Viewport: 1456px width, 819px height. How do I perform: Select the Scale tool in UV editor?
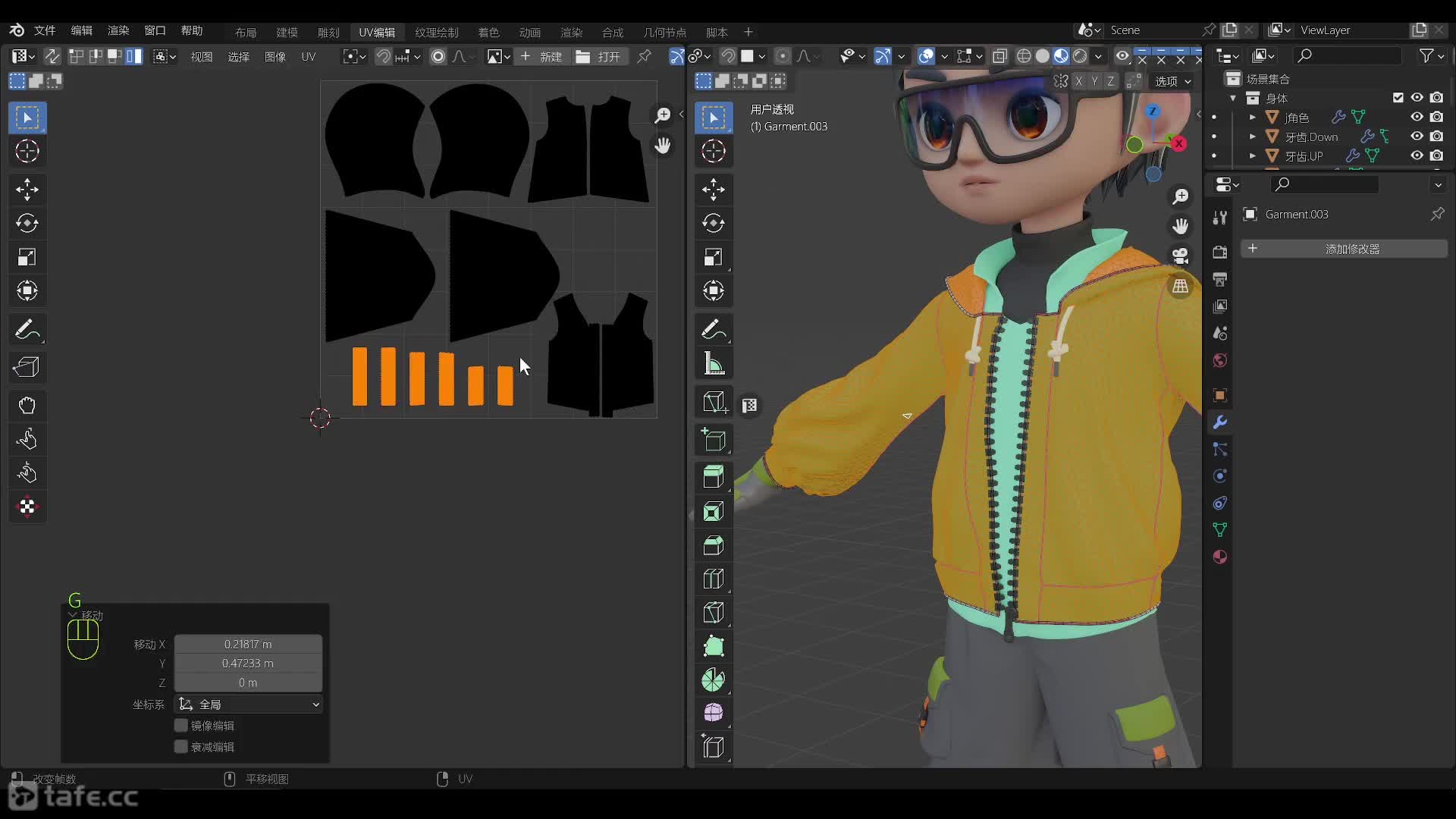(x=27, y=257)
